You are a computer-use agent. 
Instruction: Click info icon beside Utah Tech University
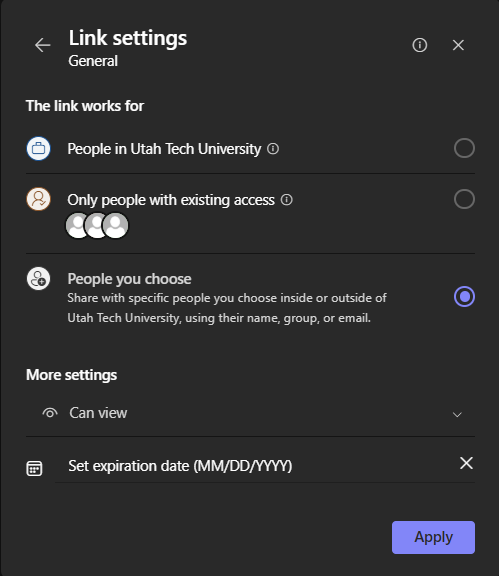pos(273,149)
